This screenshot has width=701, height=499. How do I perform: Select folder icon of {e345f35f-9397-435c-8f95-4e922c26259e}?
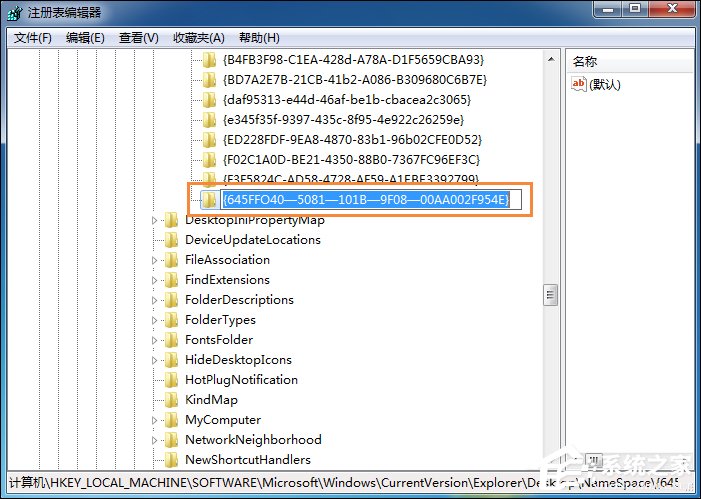point(209,119)
